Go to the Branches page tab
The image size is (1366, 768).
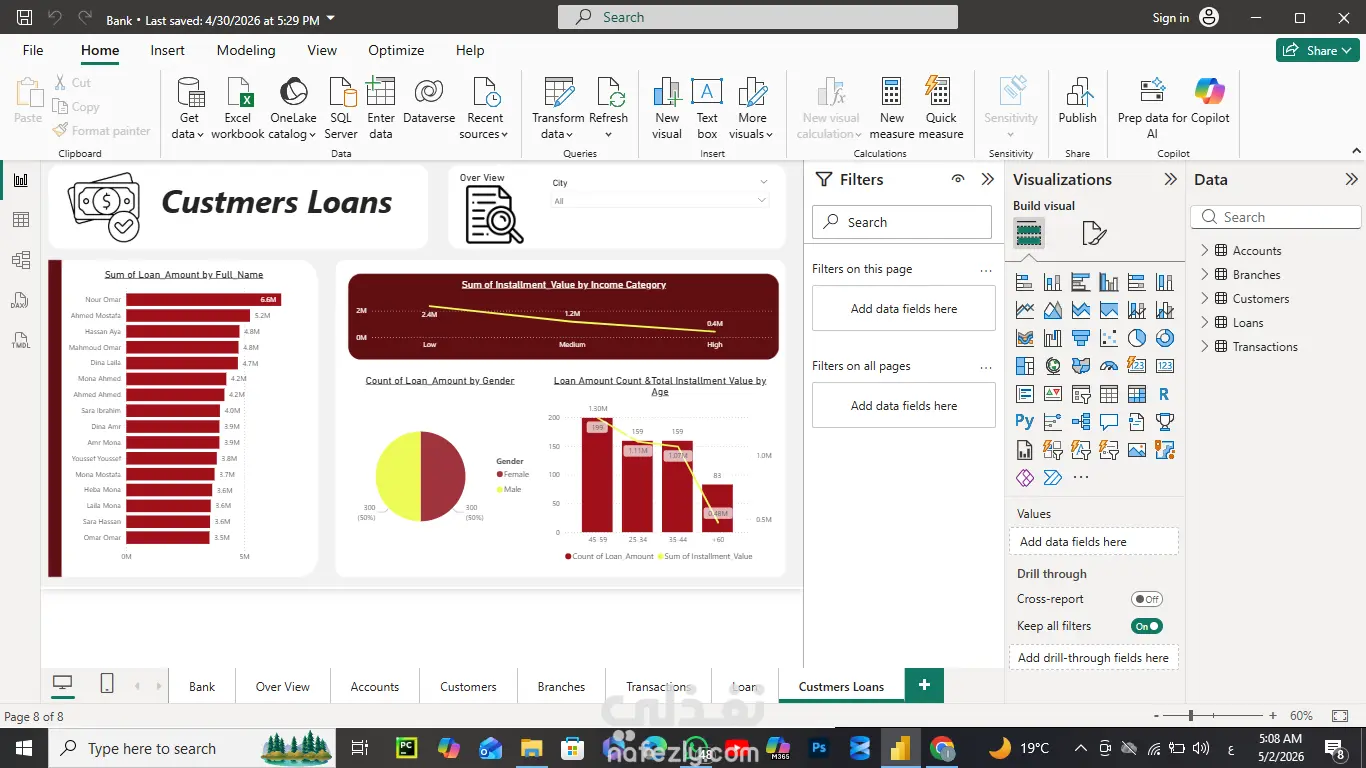click(x=561, y=687)
